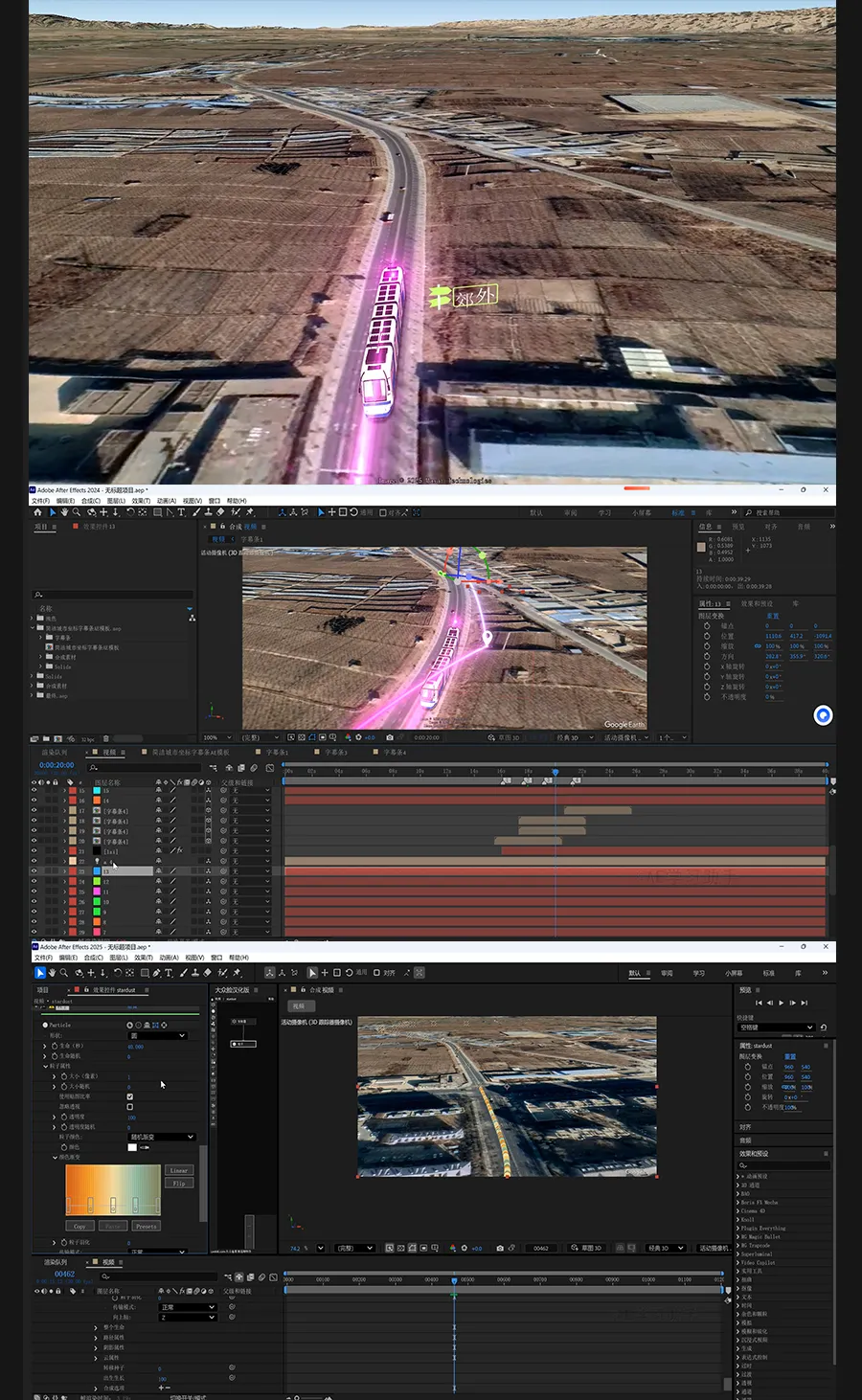Click Presets button below gradient
This screenshot has width=862, height=1400.
[146, 1226]
